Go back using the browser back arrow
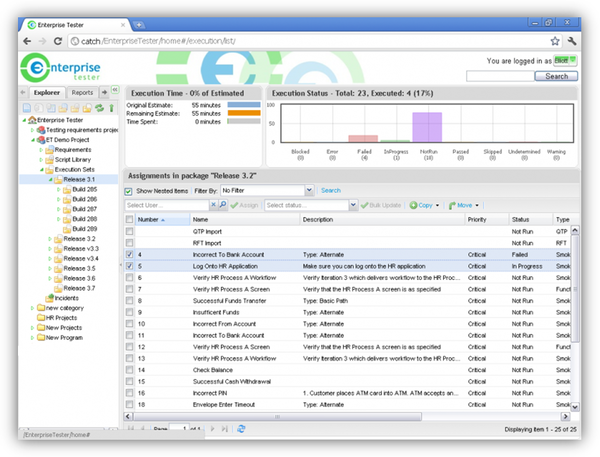Viewport: 600px width, 457px height. (27, 41)
